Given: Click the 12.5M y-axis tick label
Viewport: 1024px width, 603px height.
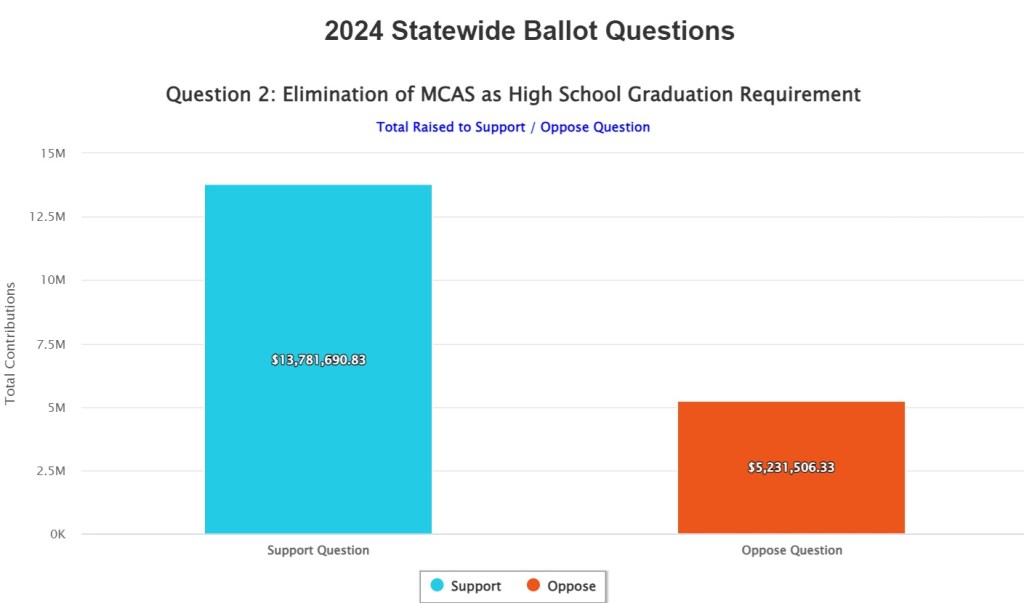Looking at the screenshot, I should click(x=48, y=217).
